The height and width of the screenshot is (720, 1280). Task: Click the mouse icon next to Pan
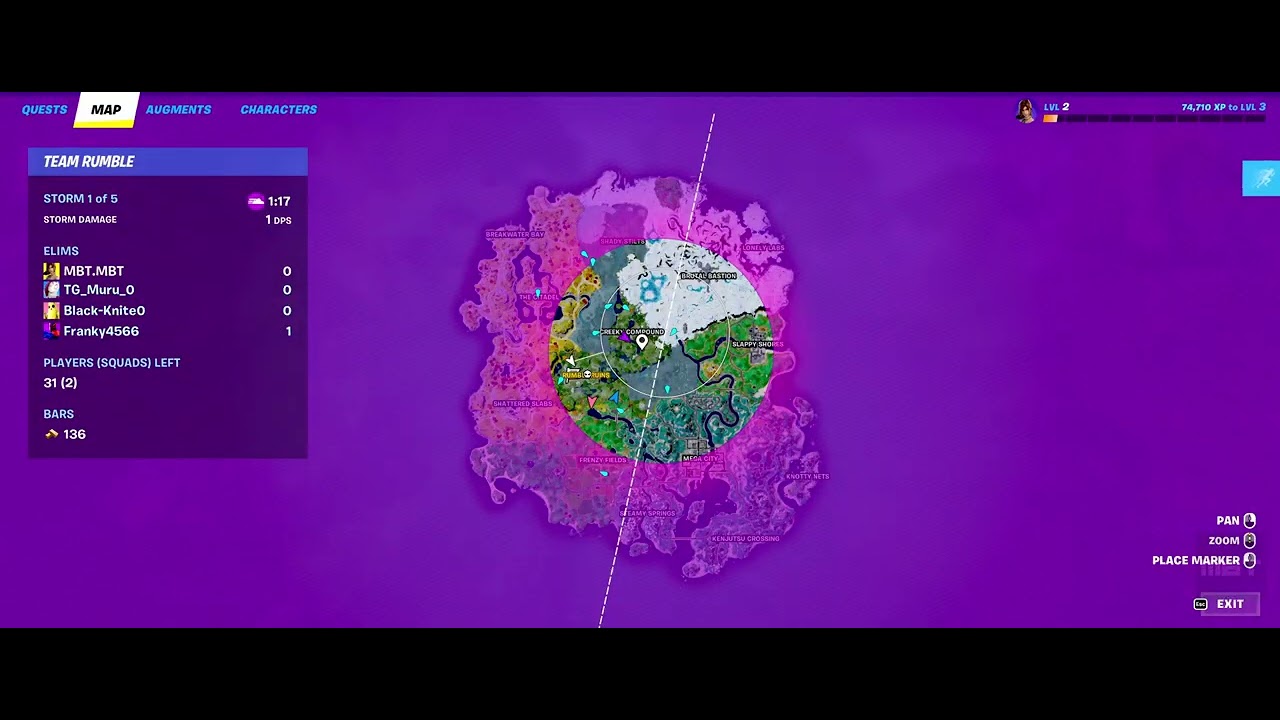pyautogui.click(x=1249, y=521)
